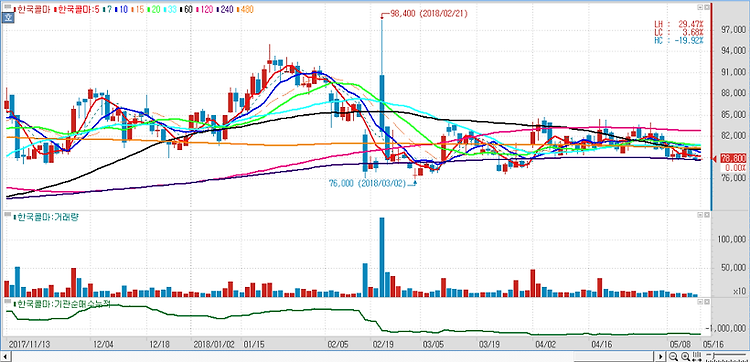Viewport: 750px width, 362px height.
Task: Select the 7-day moving average legend
Action: click(x=108, y=9)
